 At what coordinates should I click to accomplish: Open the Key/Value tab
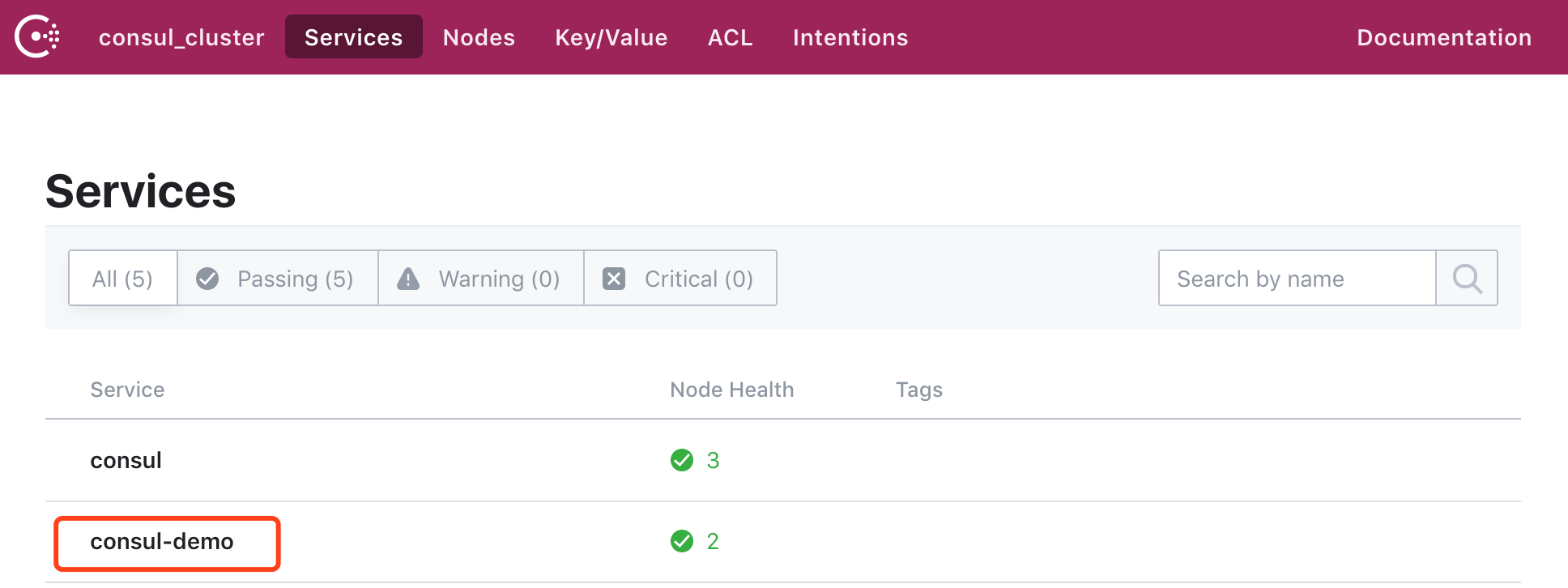611,37
